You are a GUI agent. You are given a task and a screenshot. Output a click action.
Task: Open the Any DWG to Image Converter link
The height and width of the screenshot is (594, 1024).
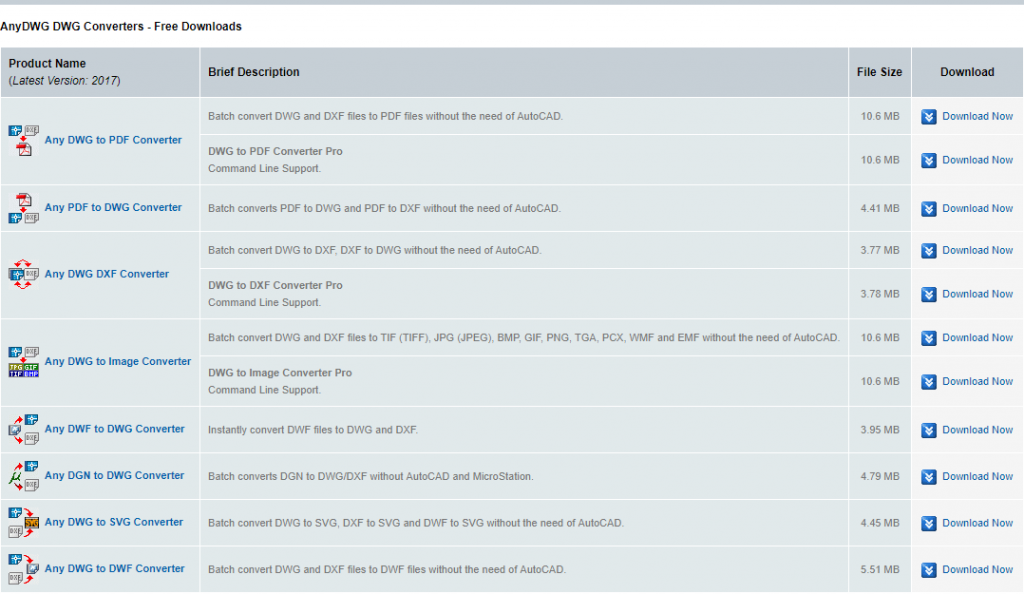(118, 361)
